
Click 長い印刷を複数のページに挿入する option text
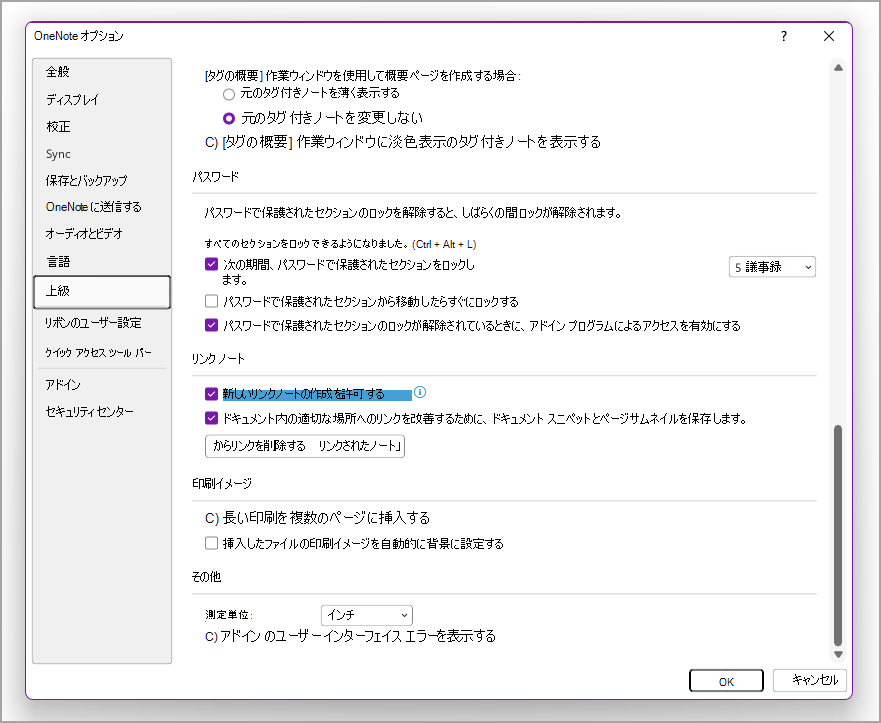point(317,518)
